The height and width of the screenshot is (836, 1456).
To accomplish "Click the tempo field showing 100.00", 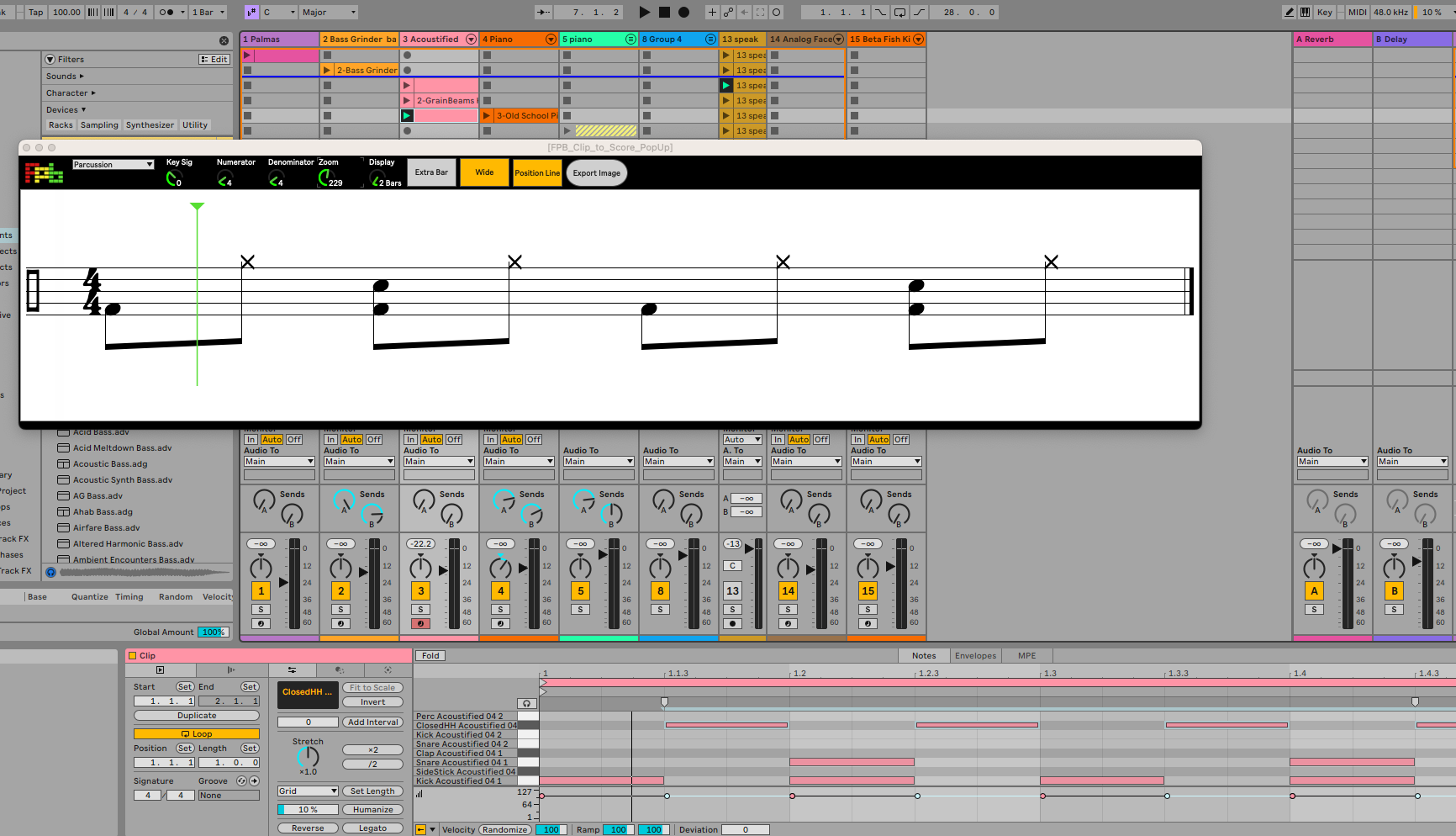I will click(x=66, y=12).
